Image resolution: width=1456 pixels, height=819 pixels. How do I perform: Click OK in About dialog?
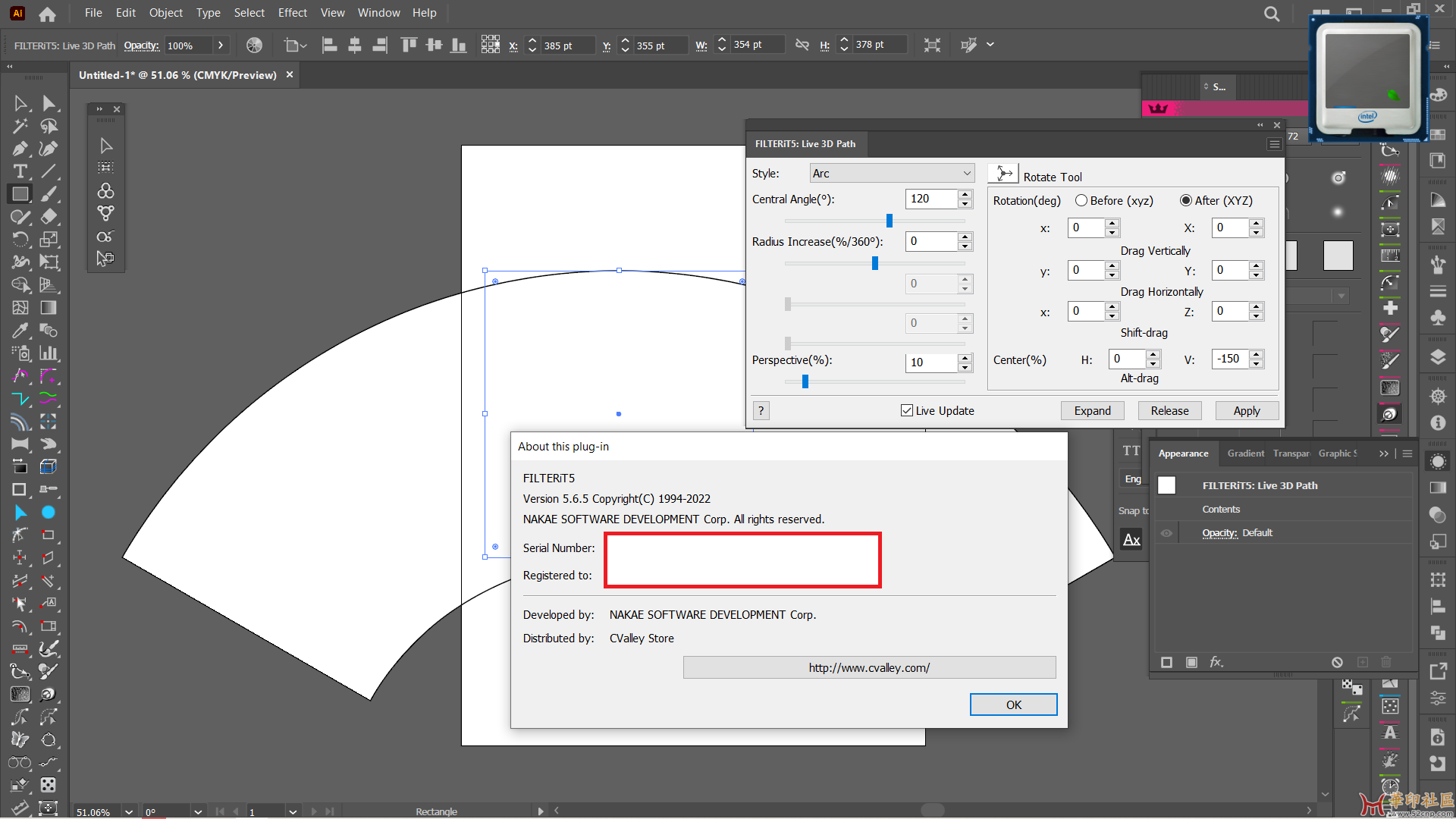tap(1013, 704)
